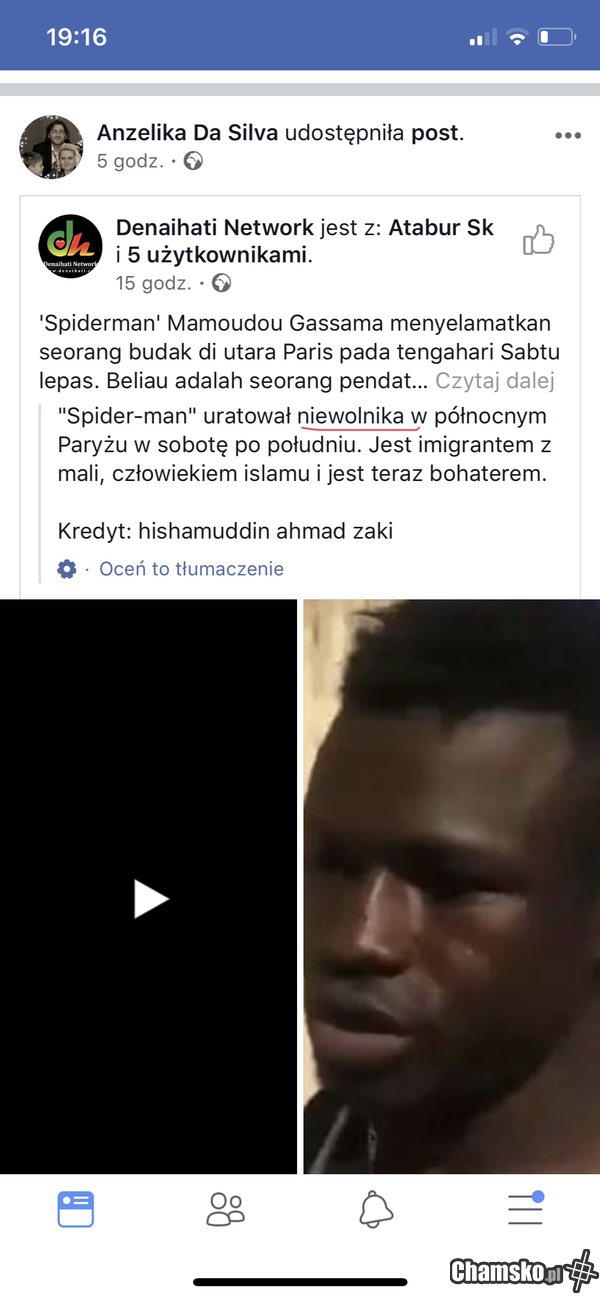The width and height of the screenshot is (600, 1299).
Task: Open the notifications bell icon
Action: pos(376,1209)
